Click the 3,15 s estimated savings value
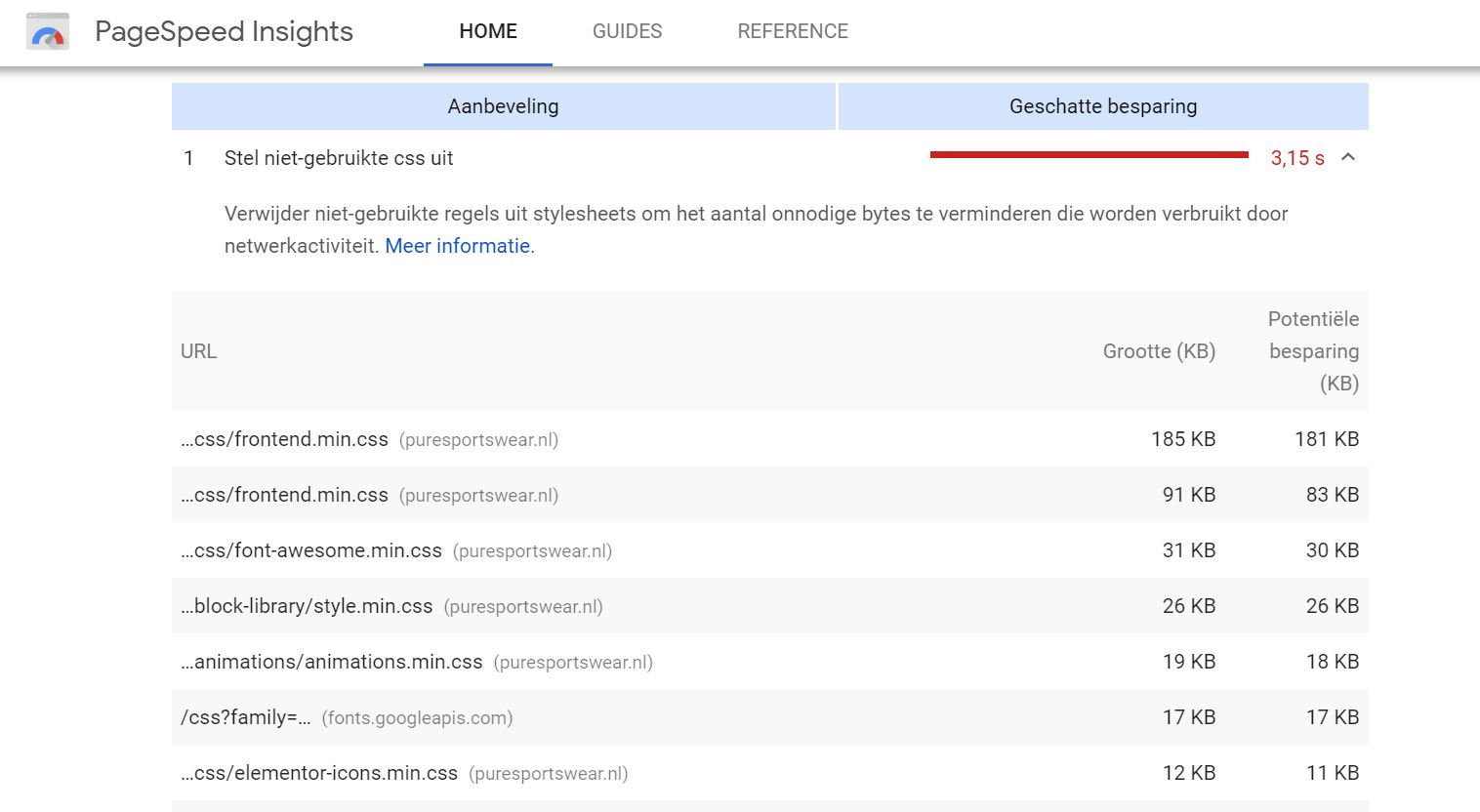The width and height of the screenshot is (1480, 812). pos(1297,158)
